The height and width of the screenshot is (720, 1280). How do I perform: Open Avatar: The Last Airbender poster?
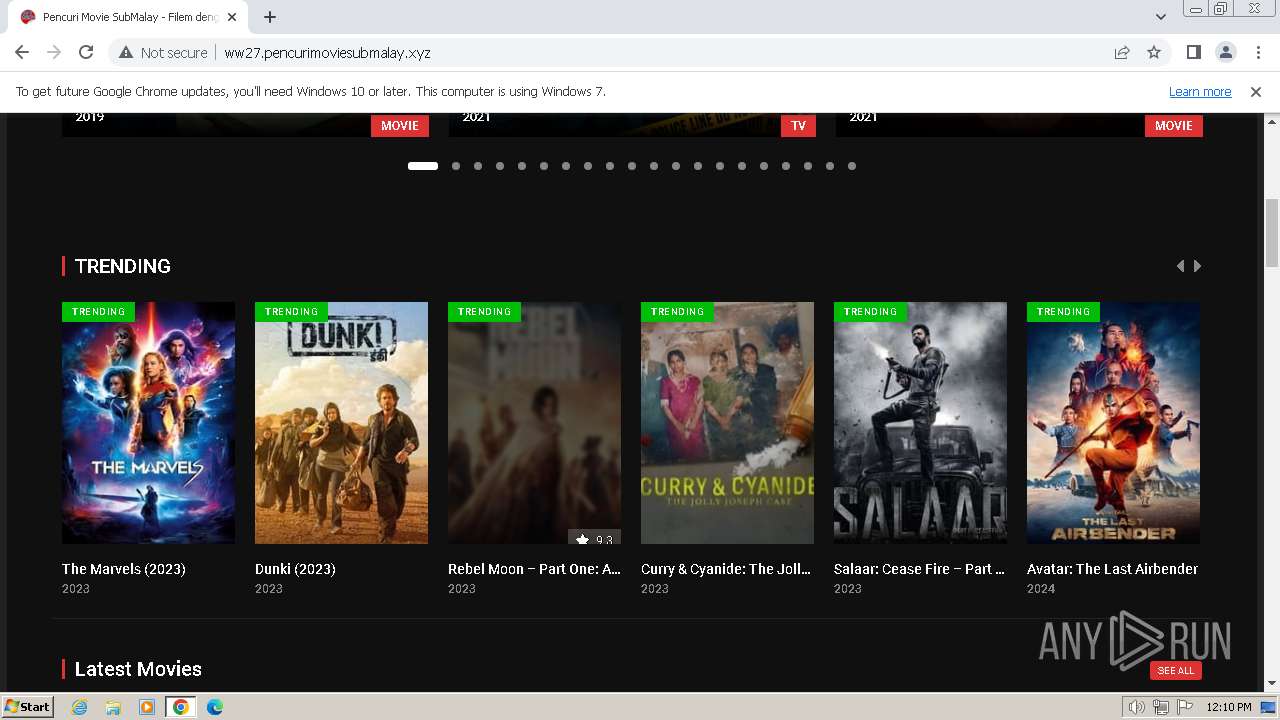click(1113, 423)
